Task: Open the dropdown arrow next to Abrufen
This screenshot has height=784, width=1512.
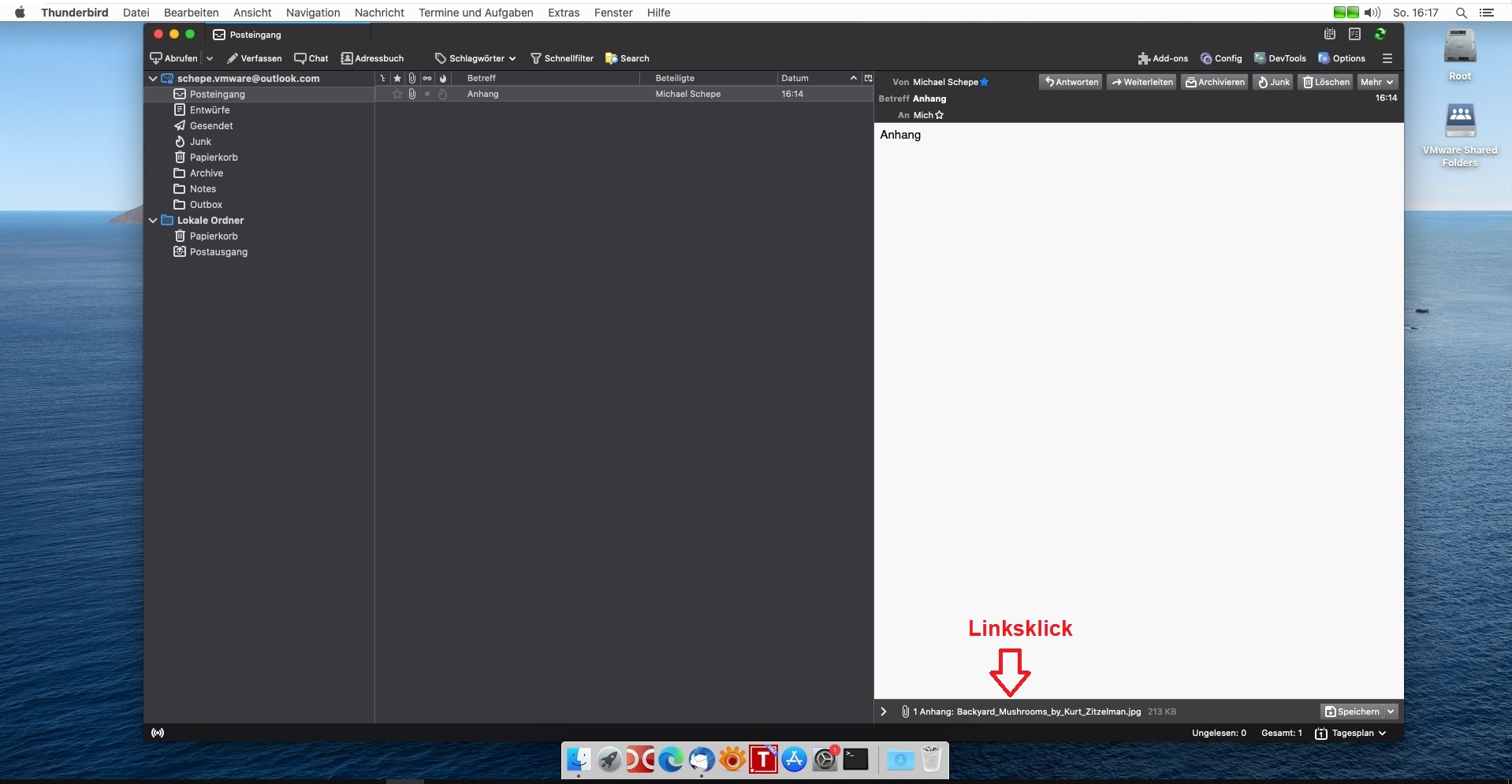Action: point(210,58)
